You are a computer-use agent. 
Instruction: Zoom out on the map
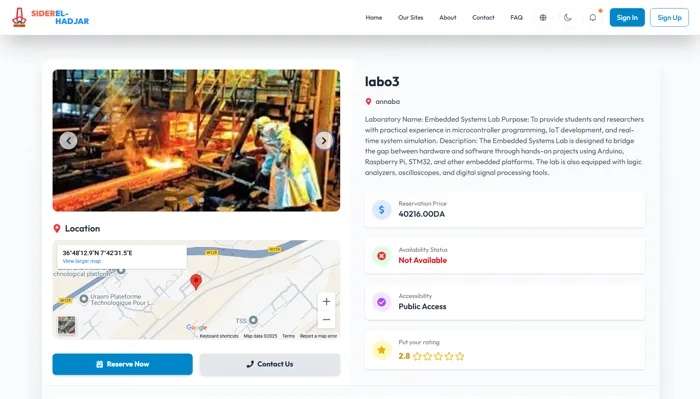(x=326, y=320)
